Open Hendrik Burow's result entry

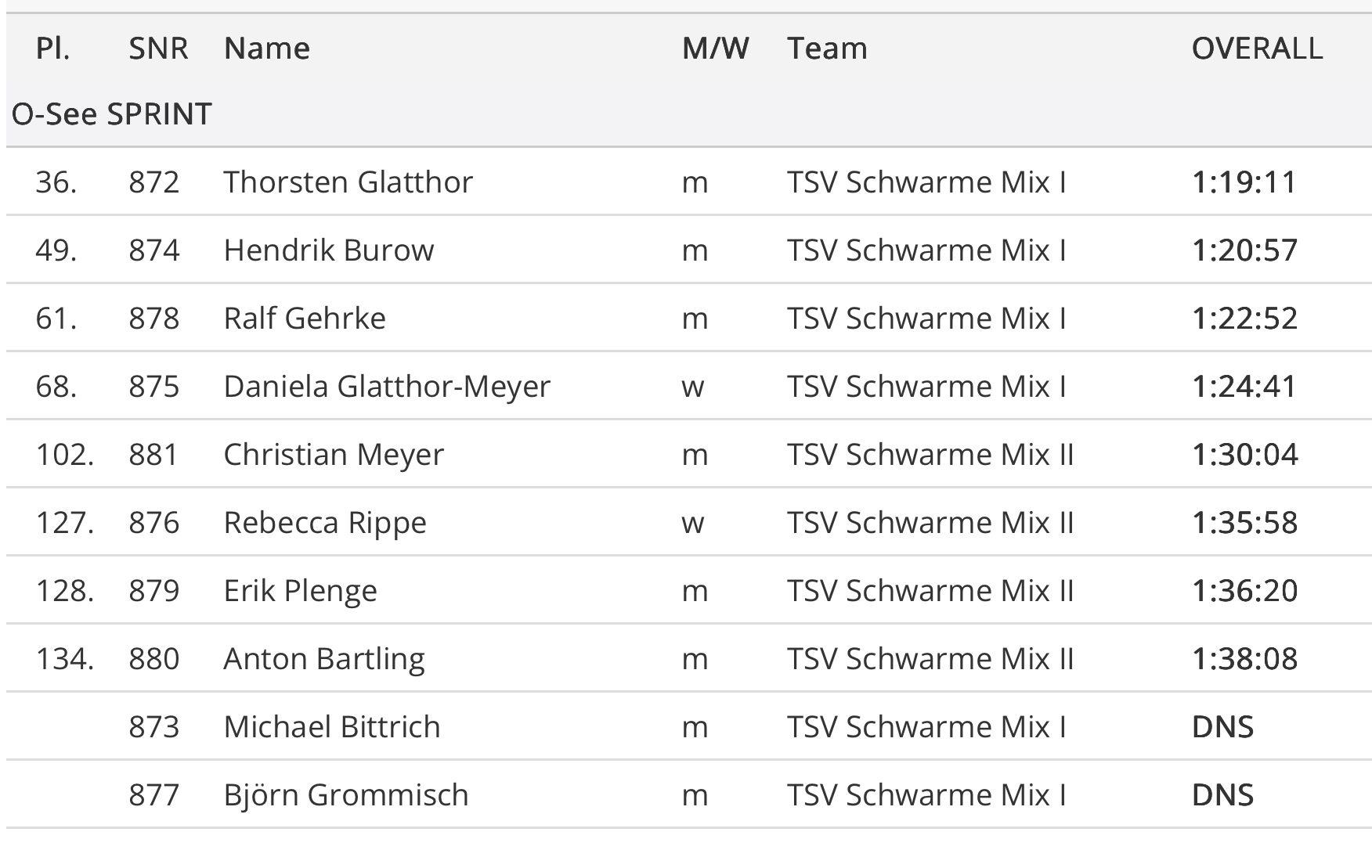coord(329,250)
